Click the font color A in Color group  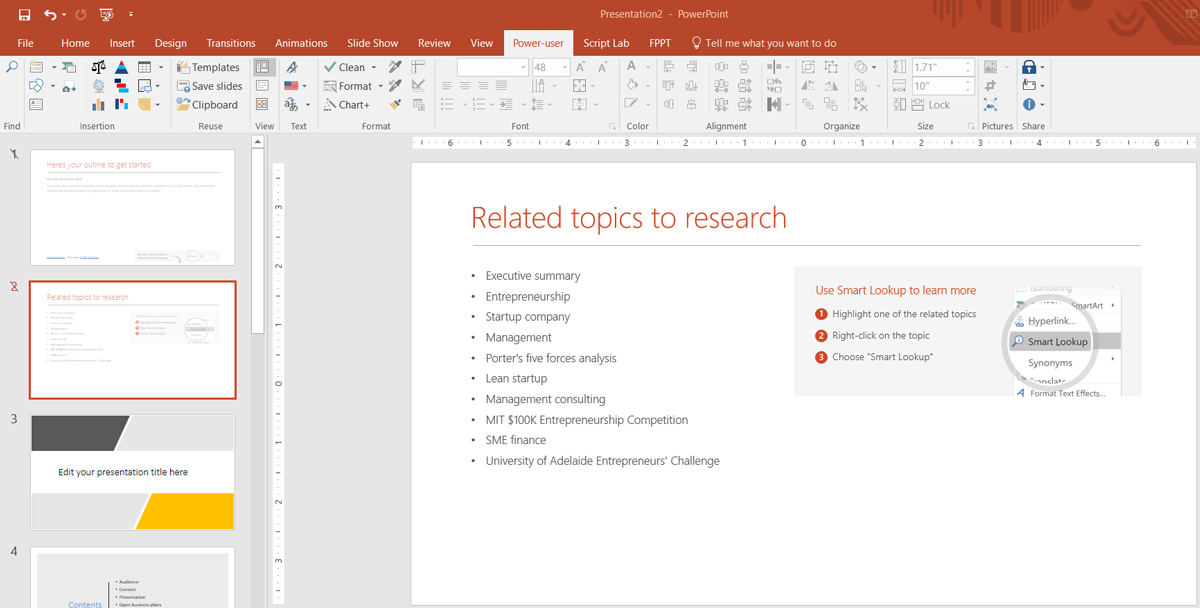point(631,67)
